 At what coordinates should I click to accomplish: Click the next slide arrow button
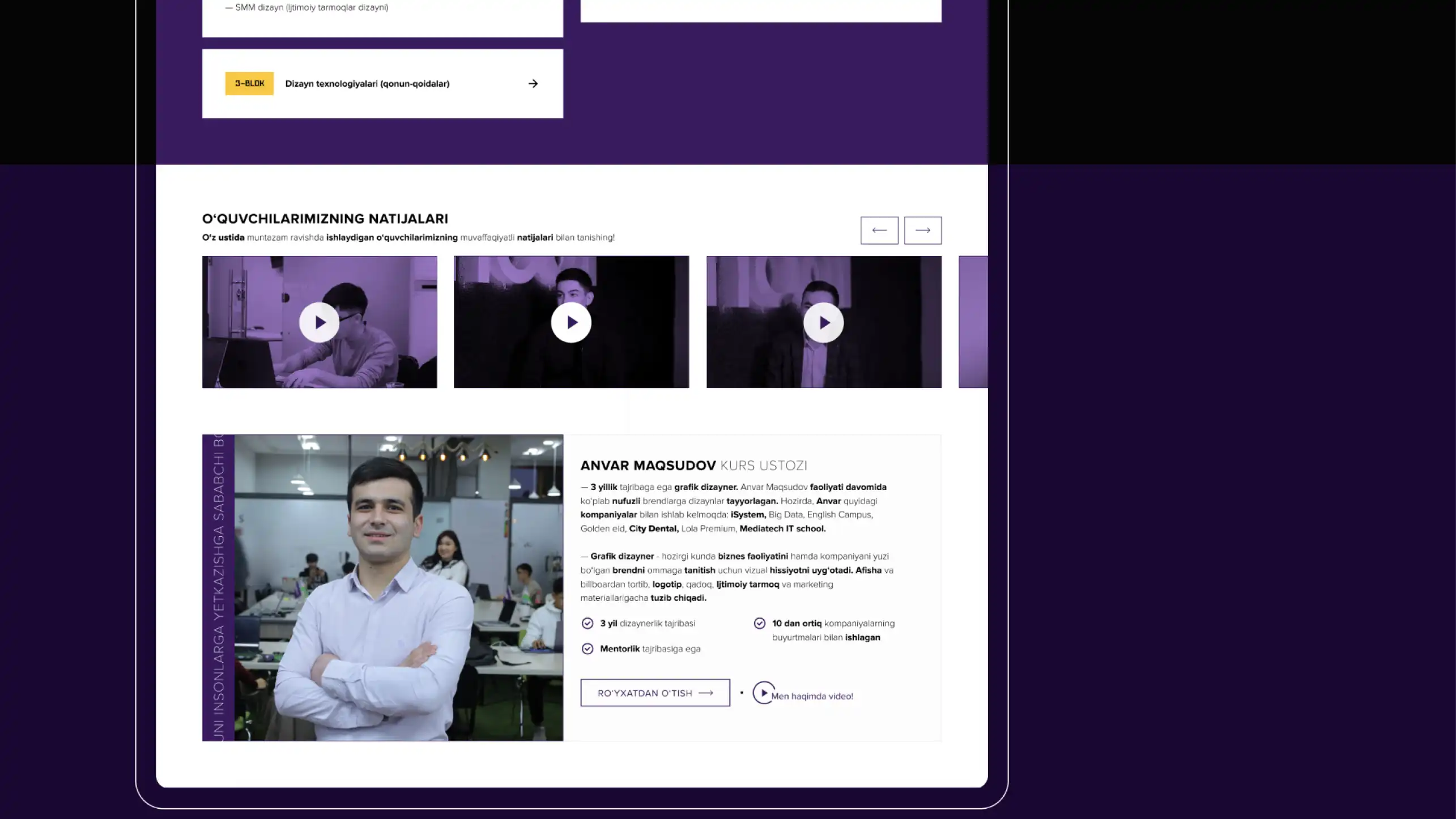[x=922, y=230]
